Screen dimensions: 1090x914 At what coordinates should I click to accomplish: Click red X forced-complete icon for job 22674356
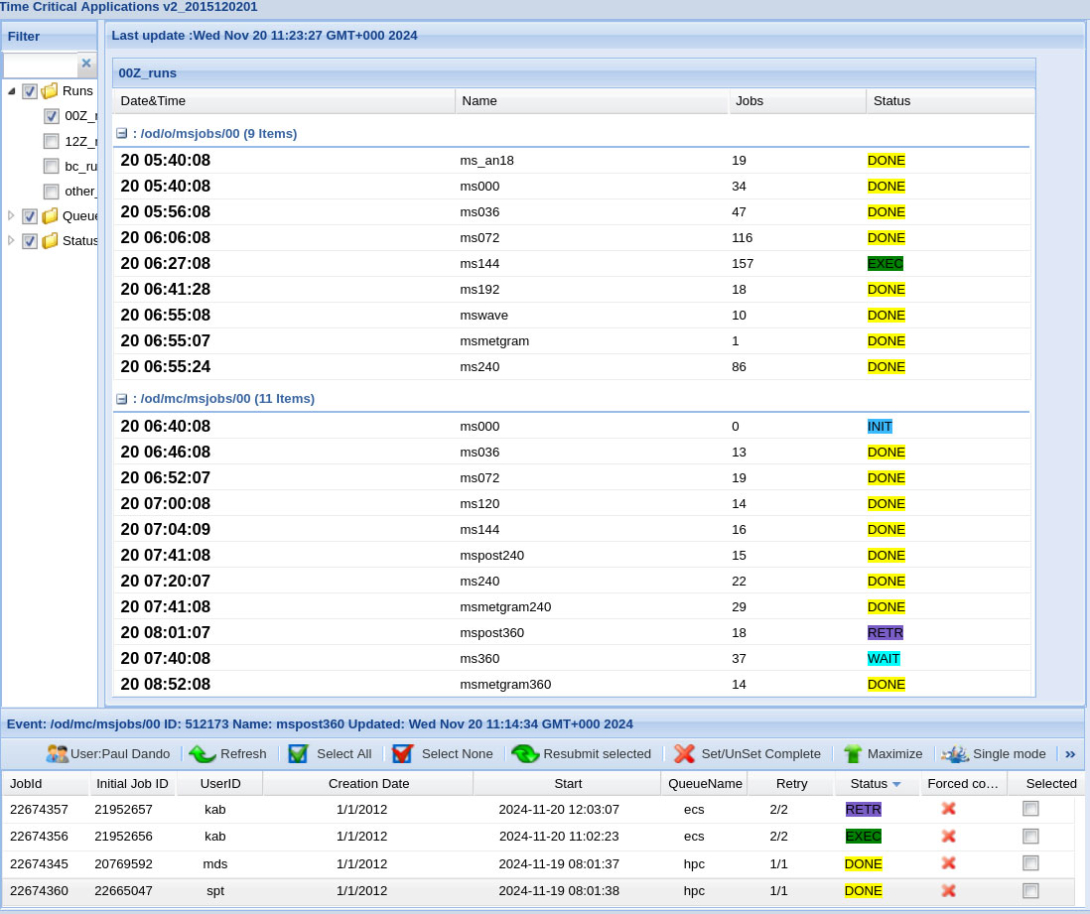[x=948, y=835]
